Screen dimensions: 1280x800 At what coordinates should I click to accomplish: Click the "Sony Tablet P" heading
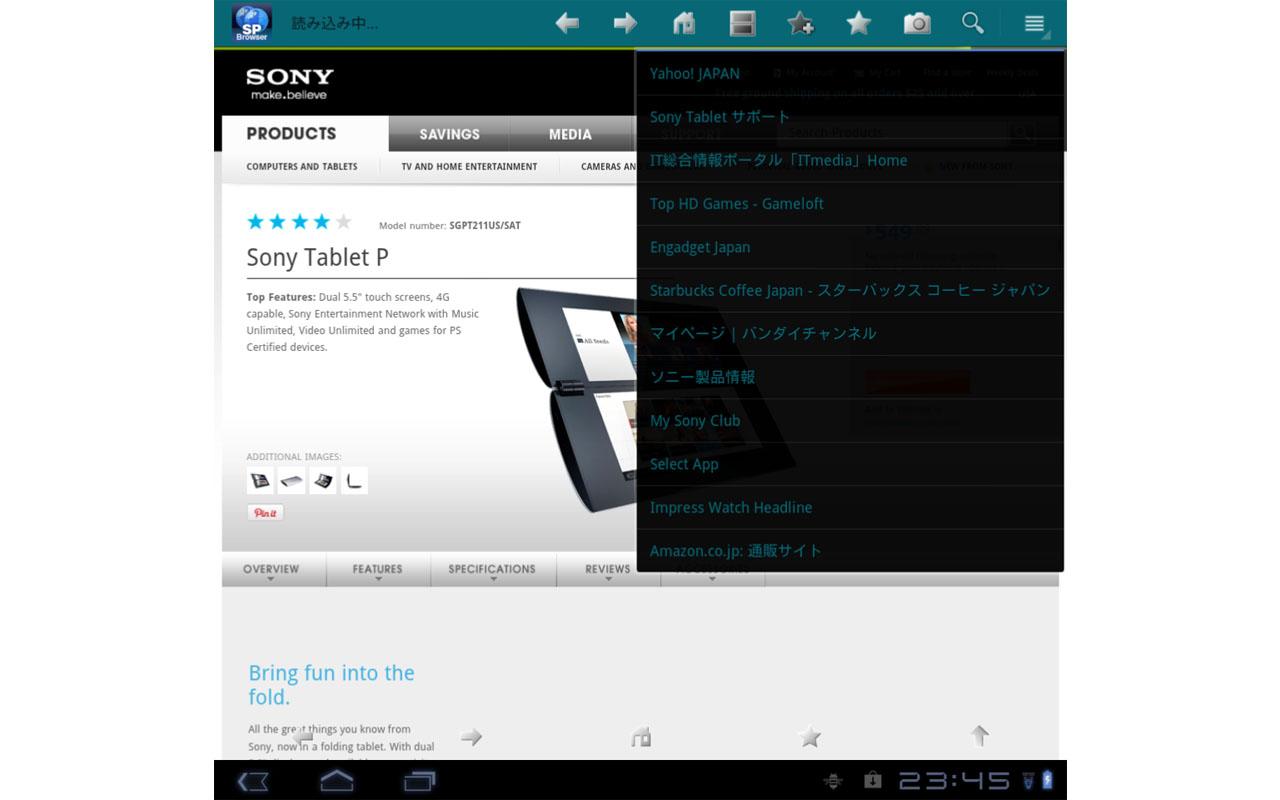318,258
